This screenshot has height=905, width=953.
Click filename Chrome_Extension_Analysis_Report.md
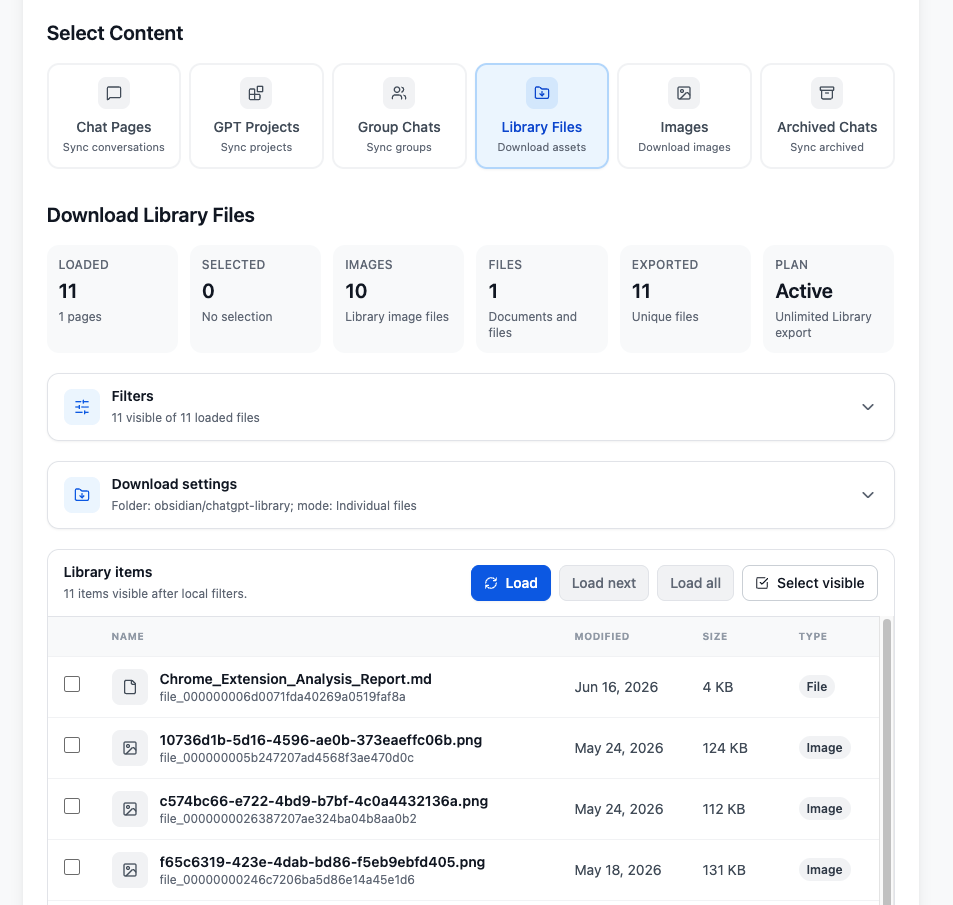pos(295,679)
